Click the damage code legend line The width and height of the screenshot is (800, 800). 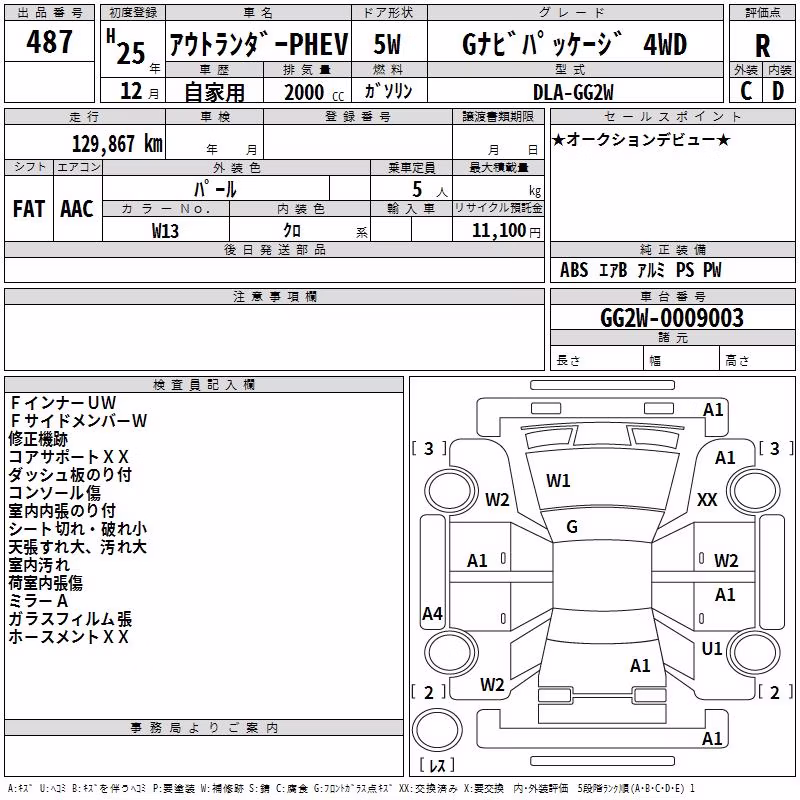tap(351, 788)
